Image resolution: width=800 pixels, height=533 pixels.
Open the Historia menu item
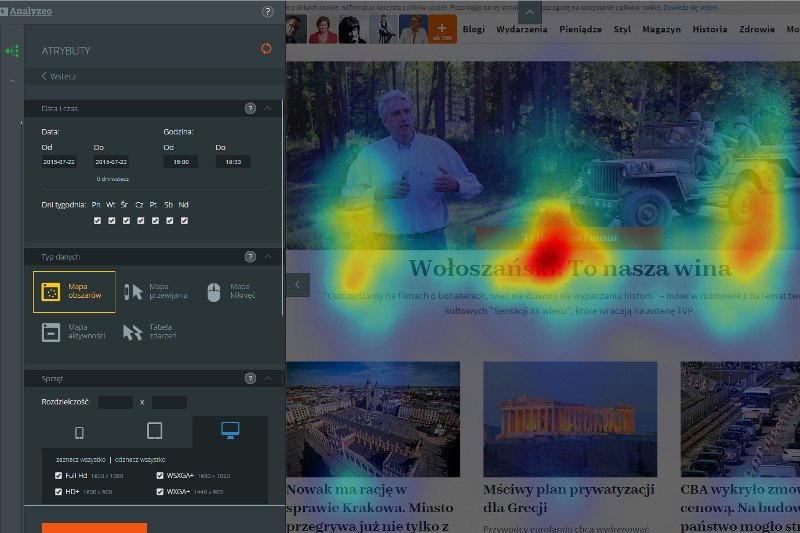[710, 29]
